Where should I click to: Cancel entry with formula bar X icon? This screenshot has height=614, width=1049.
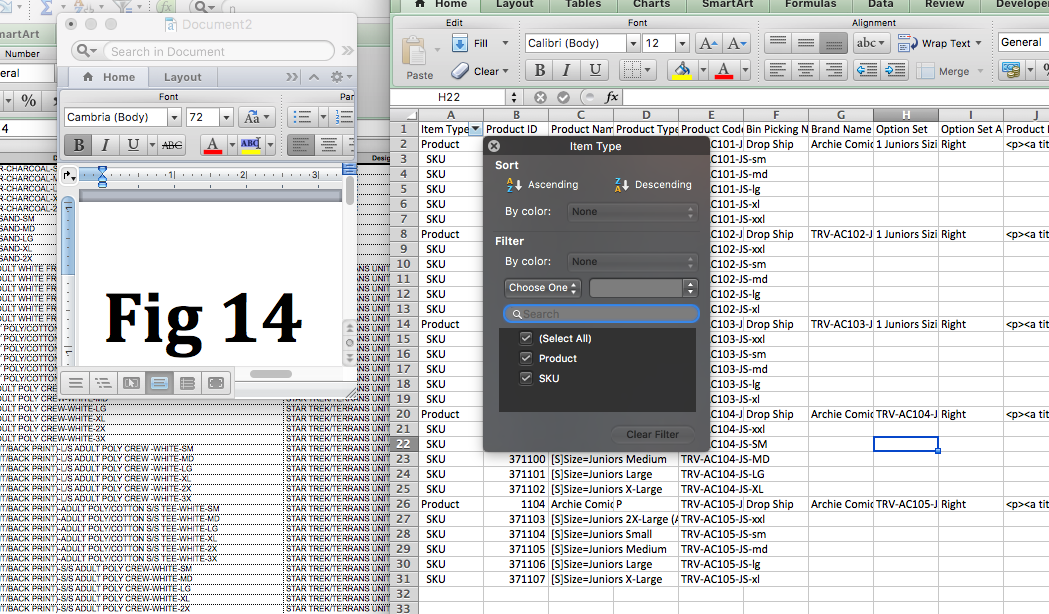click(540, 98)
